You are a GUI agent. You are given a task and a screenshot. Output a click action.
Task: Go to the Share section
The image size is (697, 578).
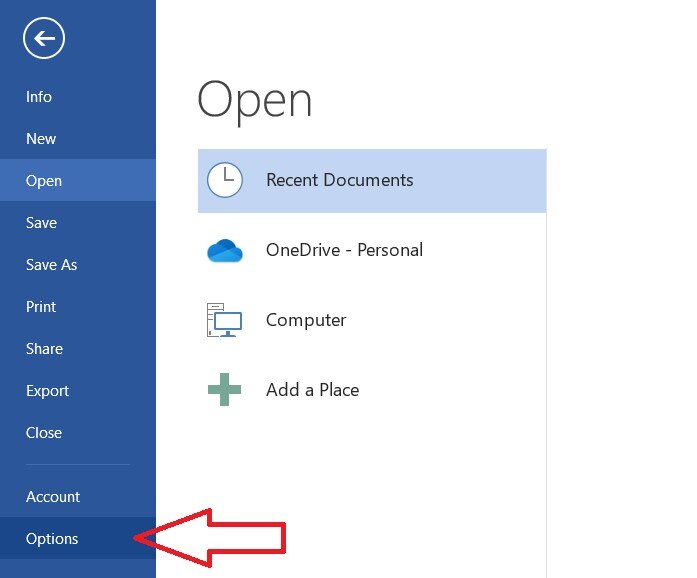click(44, 349)
